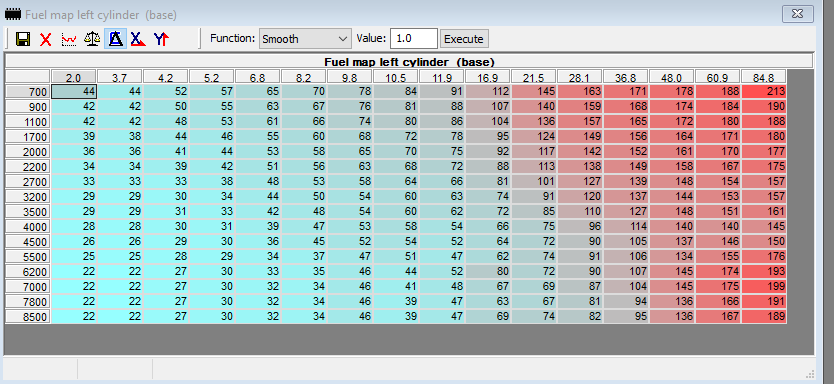Select the 4000 row header
Image resolution: width=834 pixels, height=384 pixels.
tap(28, 227)
